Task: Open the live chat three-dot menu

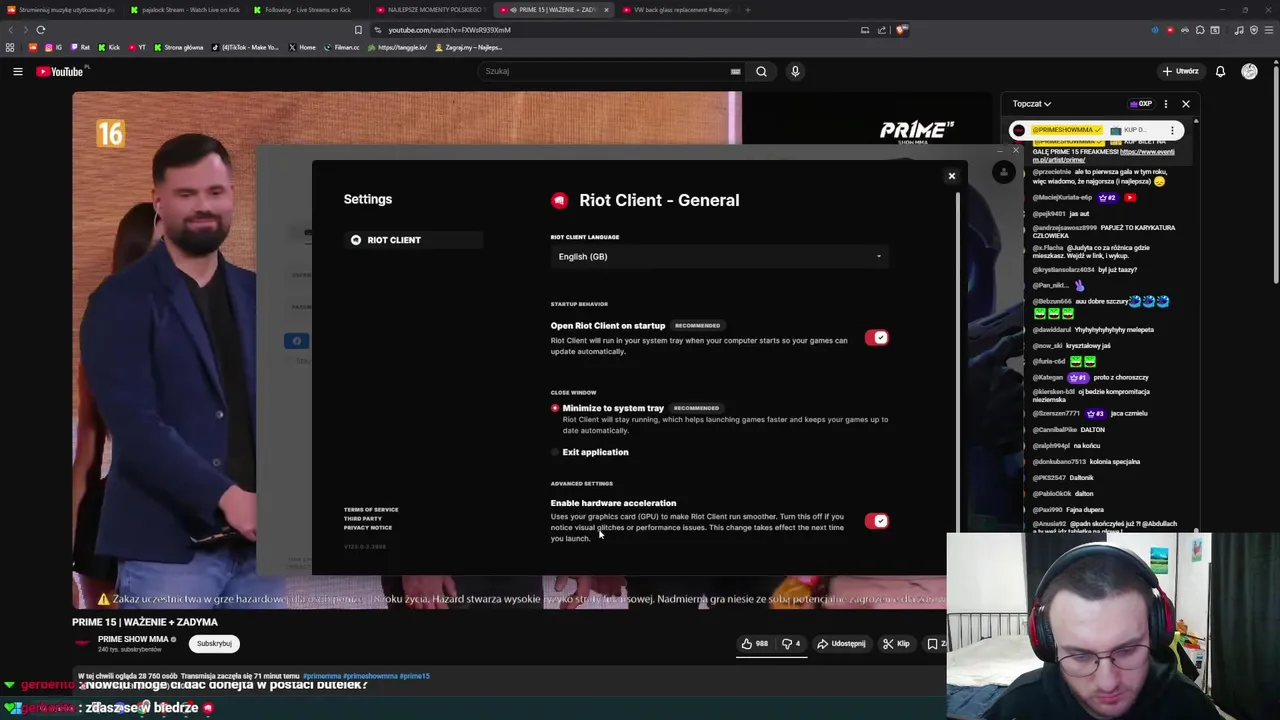Action: point(1165,104)
